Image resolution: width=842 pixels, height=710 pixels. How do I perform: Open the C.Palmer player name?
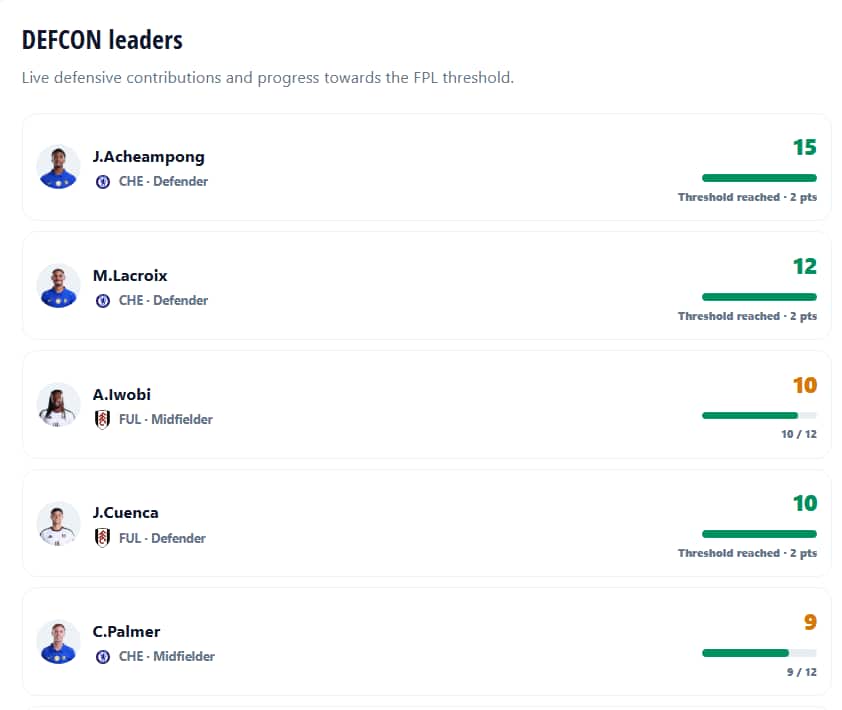pyautogui.click(x=126, y=632)
